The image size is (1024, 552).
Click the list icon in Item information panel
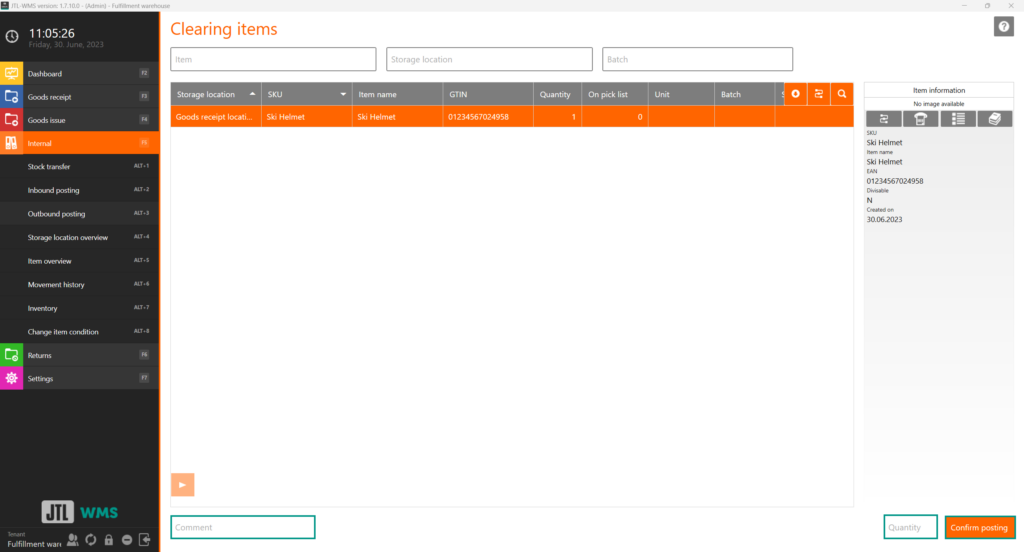click(x=957, y=119)
